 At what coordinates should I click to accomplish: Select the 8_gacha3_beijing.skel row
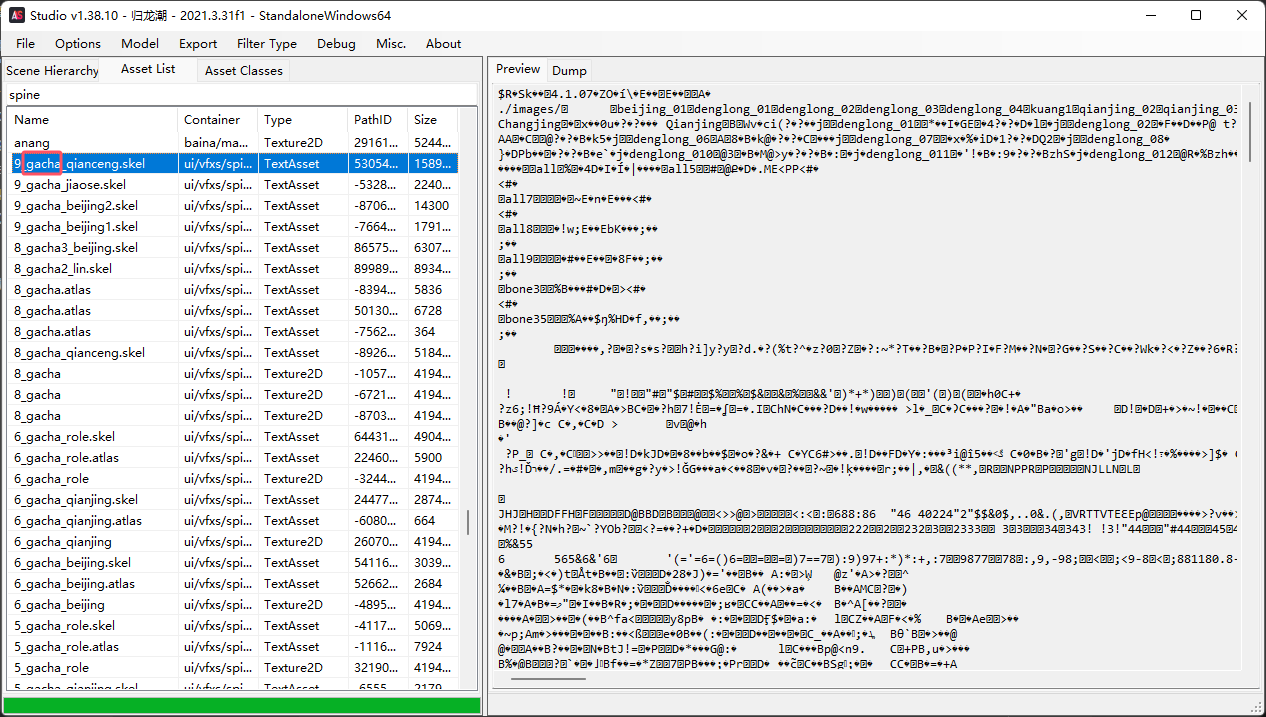(234, 247)
